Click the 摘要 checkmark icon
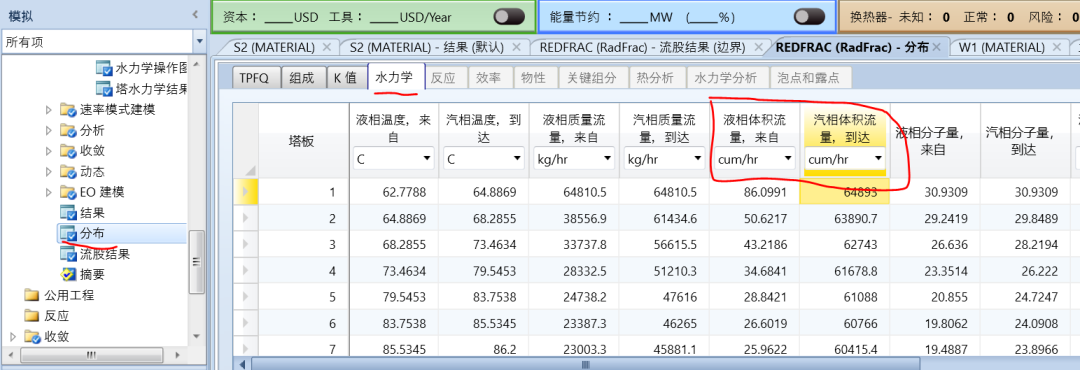 pyautogui.click(x=68, y=275)
